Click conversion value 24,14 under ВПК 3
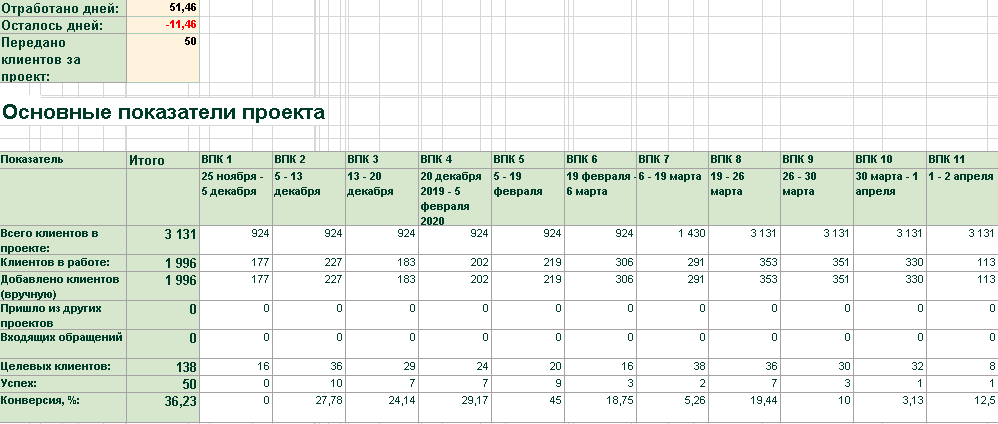Screen dimensions: 998x424 pyautogui.click(x=381, y=407)
